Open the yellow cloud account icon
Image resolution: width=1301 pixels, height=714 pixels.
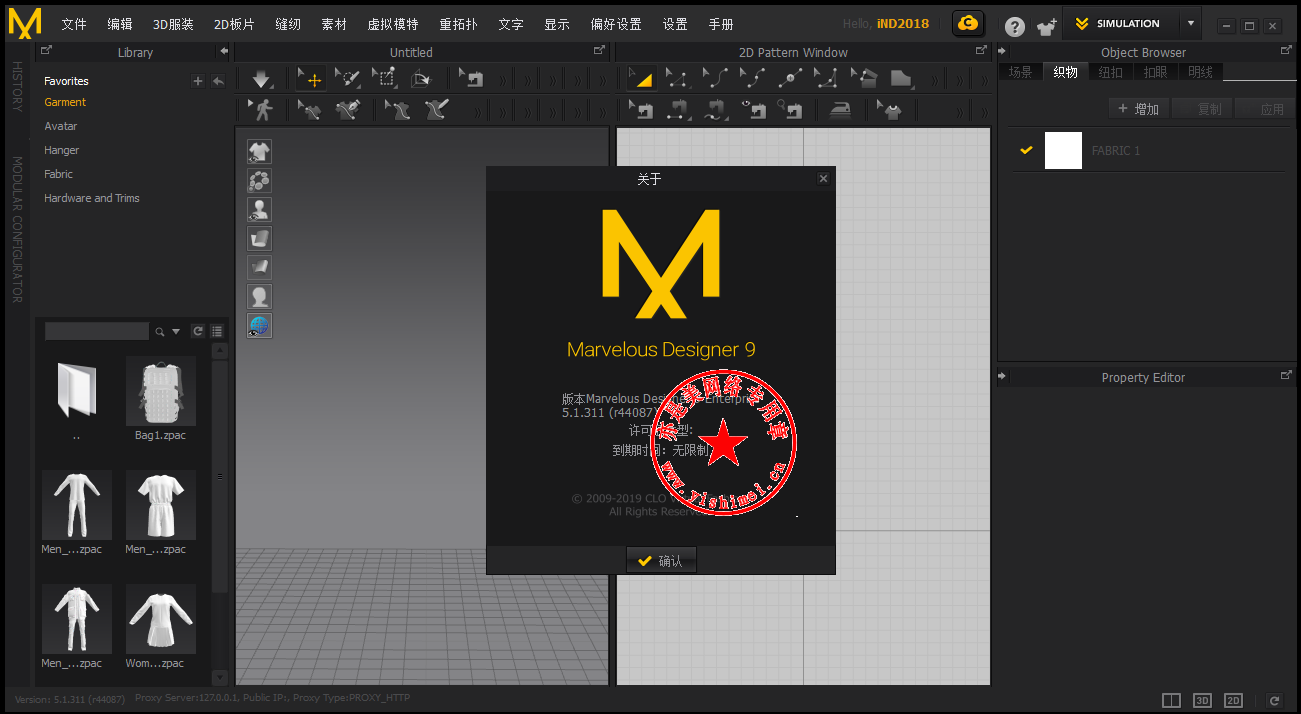click(968, 23)
